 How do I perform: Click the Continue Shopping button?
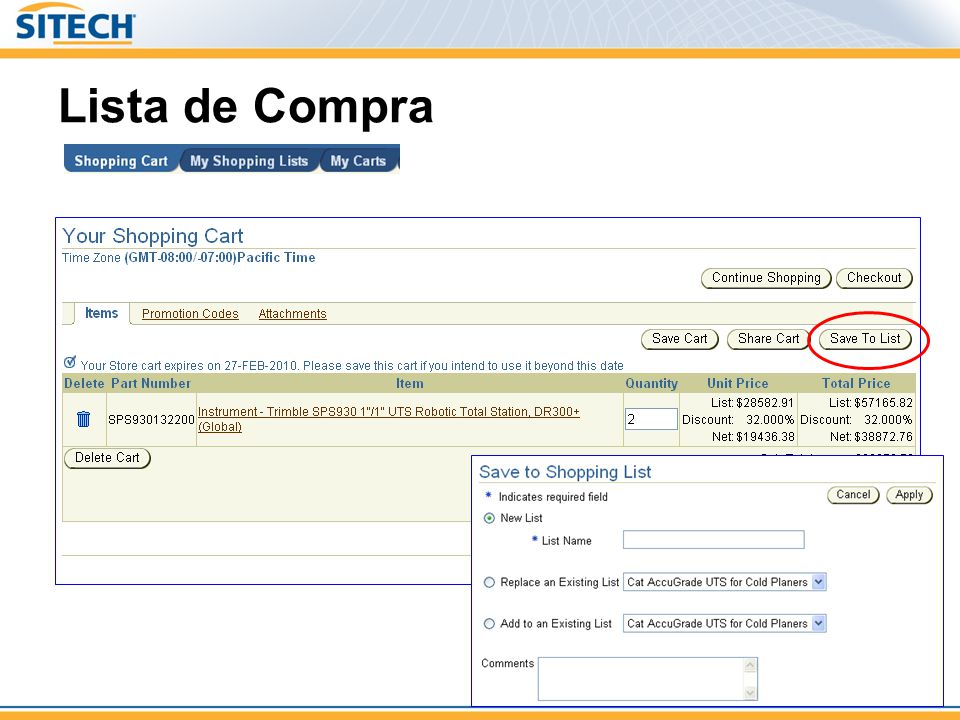[x=766, y=277]
